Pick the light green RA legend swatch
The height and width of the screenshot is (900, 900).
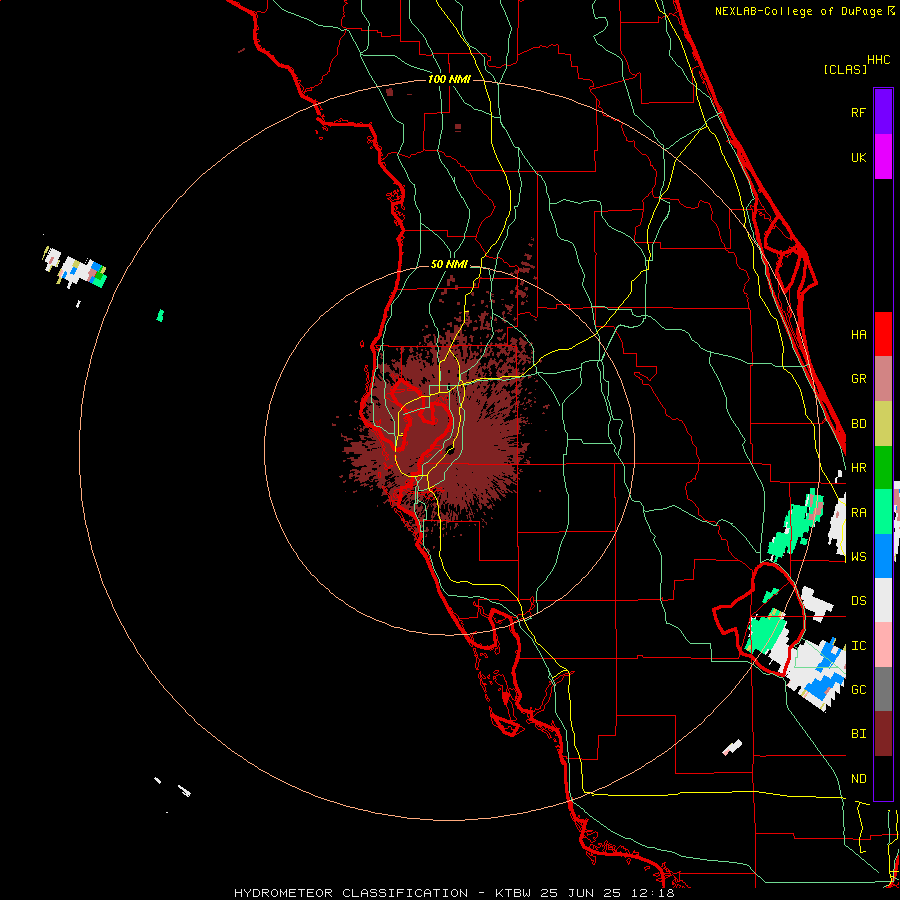tap(883, 512)
